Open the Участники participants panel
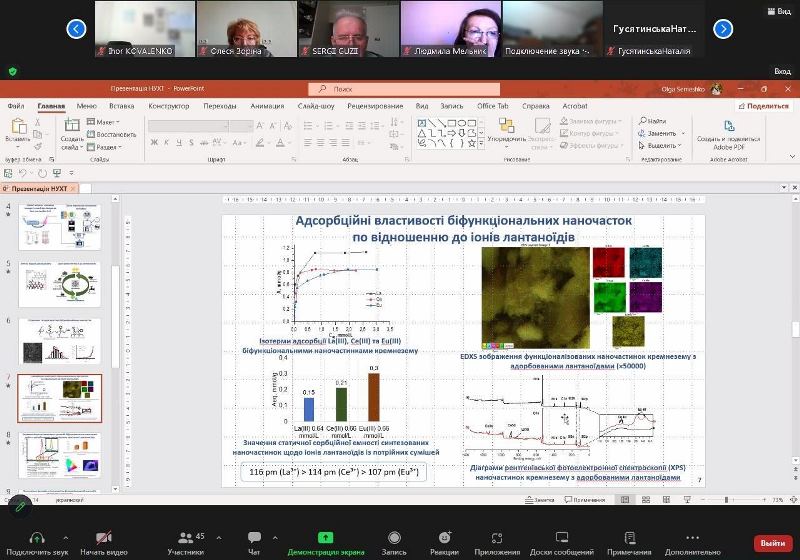 pyautogui.click(x=185, y=537)
